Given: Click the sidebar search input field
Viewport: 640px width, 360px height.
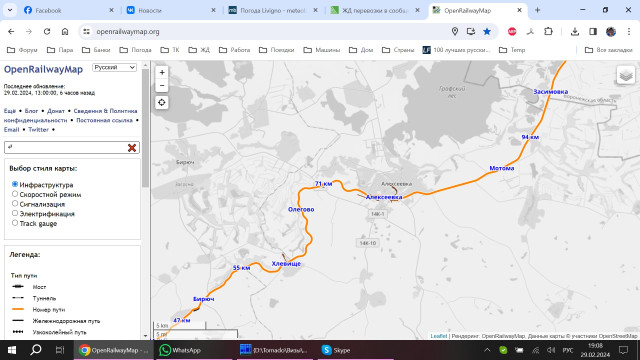Looking at the screenshot, I should click(66, 147).
